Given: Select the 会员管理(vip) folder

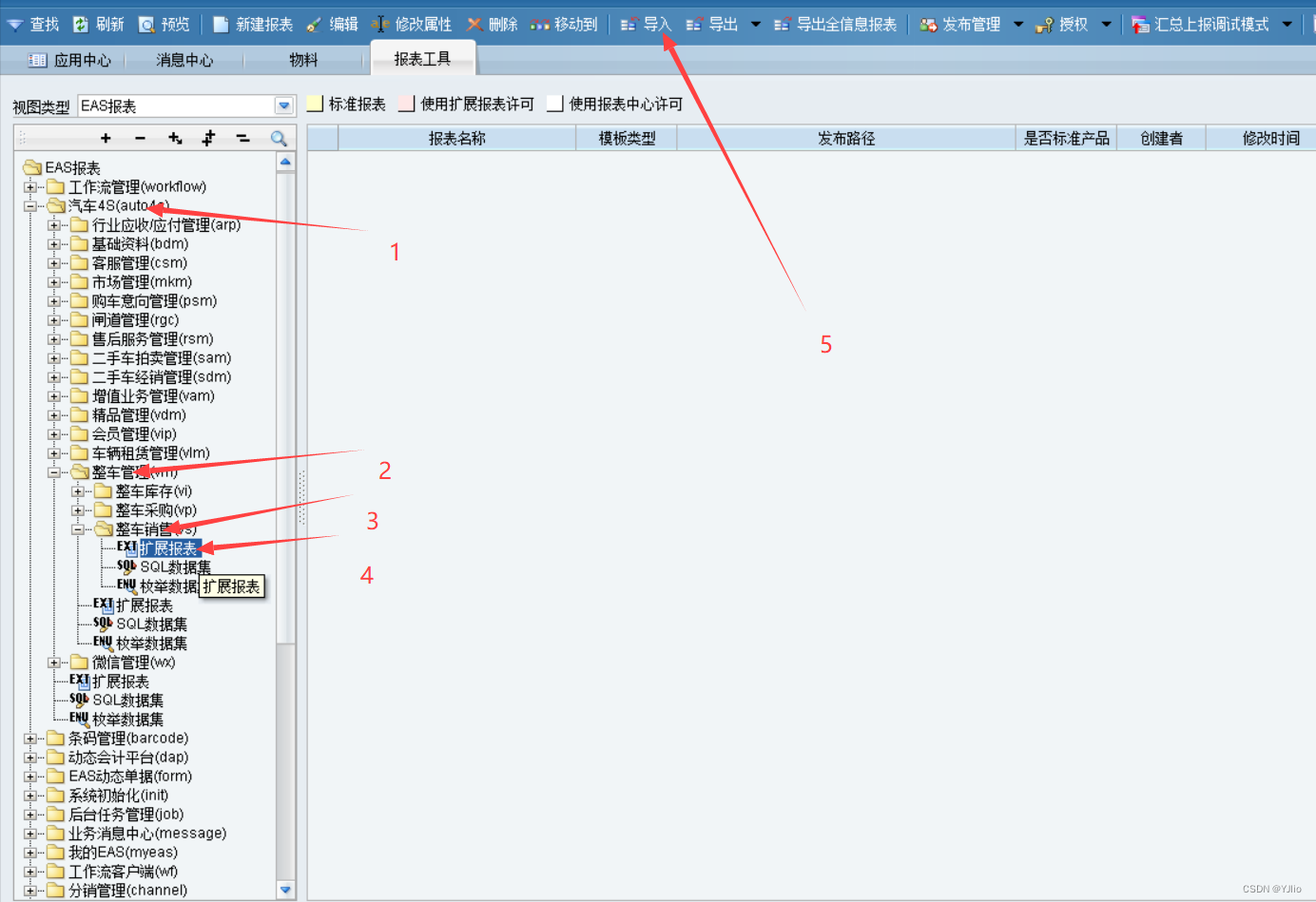Looking at the screenshot, I should click(134, 434).
